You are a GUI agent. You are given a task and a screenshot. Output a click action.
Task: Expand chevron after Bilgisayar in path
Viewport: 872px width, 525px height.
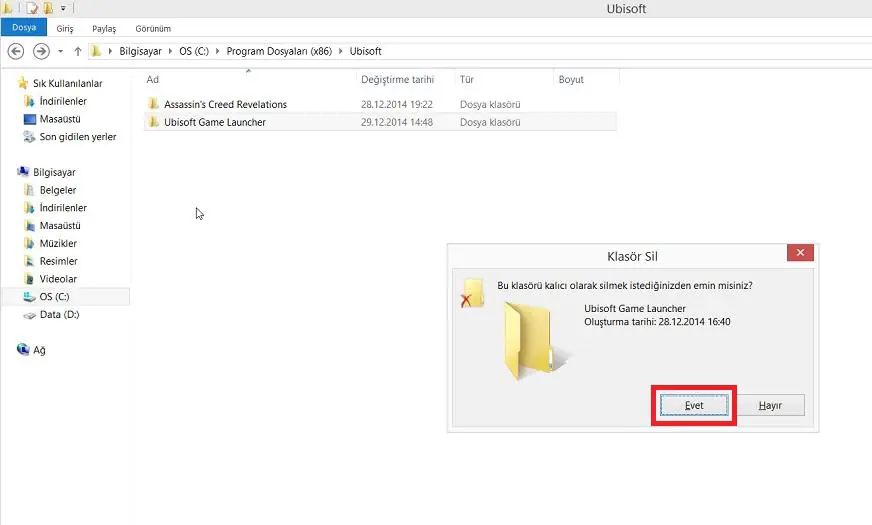coord(170,51)
